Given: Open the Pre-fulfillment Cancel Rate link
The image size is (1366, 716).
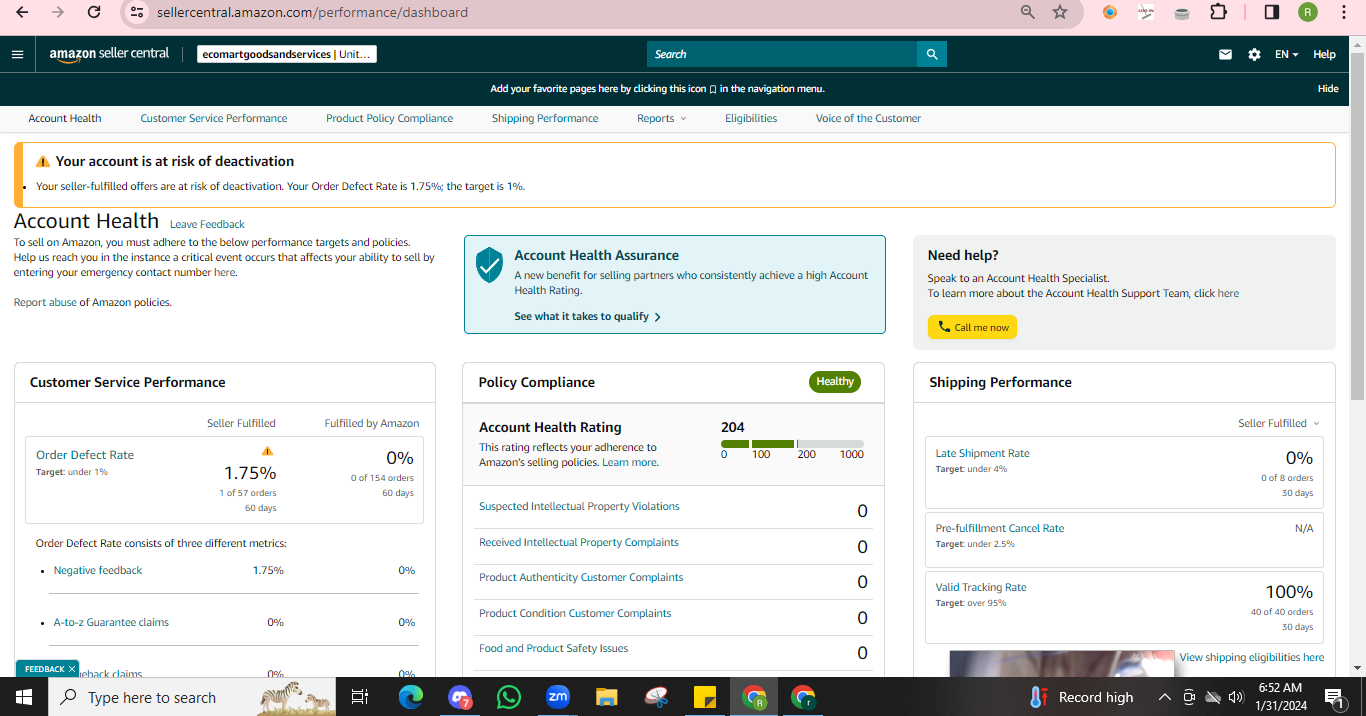Looking at the screenshot, I should coord(1000,528).
